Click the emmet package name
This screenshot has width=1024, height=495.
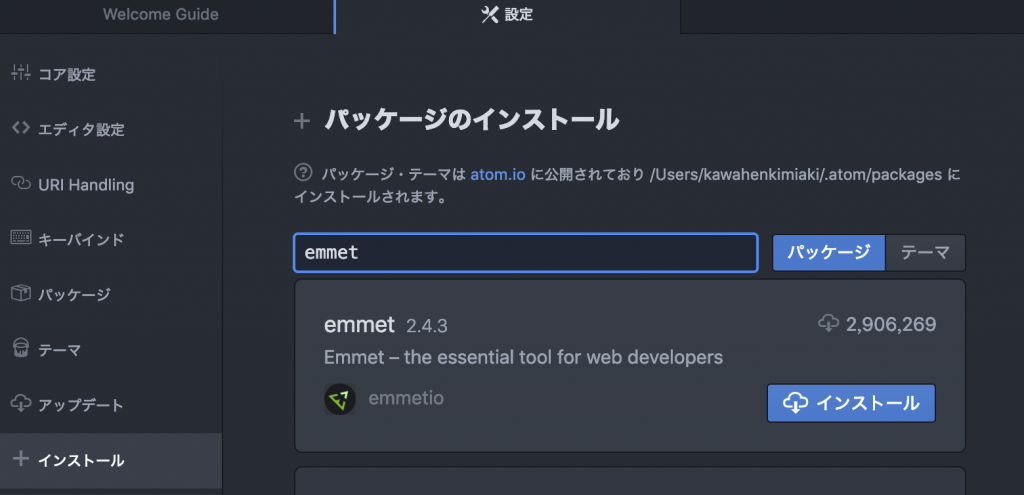pyautogui.click(x=359, y=324)
